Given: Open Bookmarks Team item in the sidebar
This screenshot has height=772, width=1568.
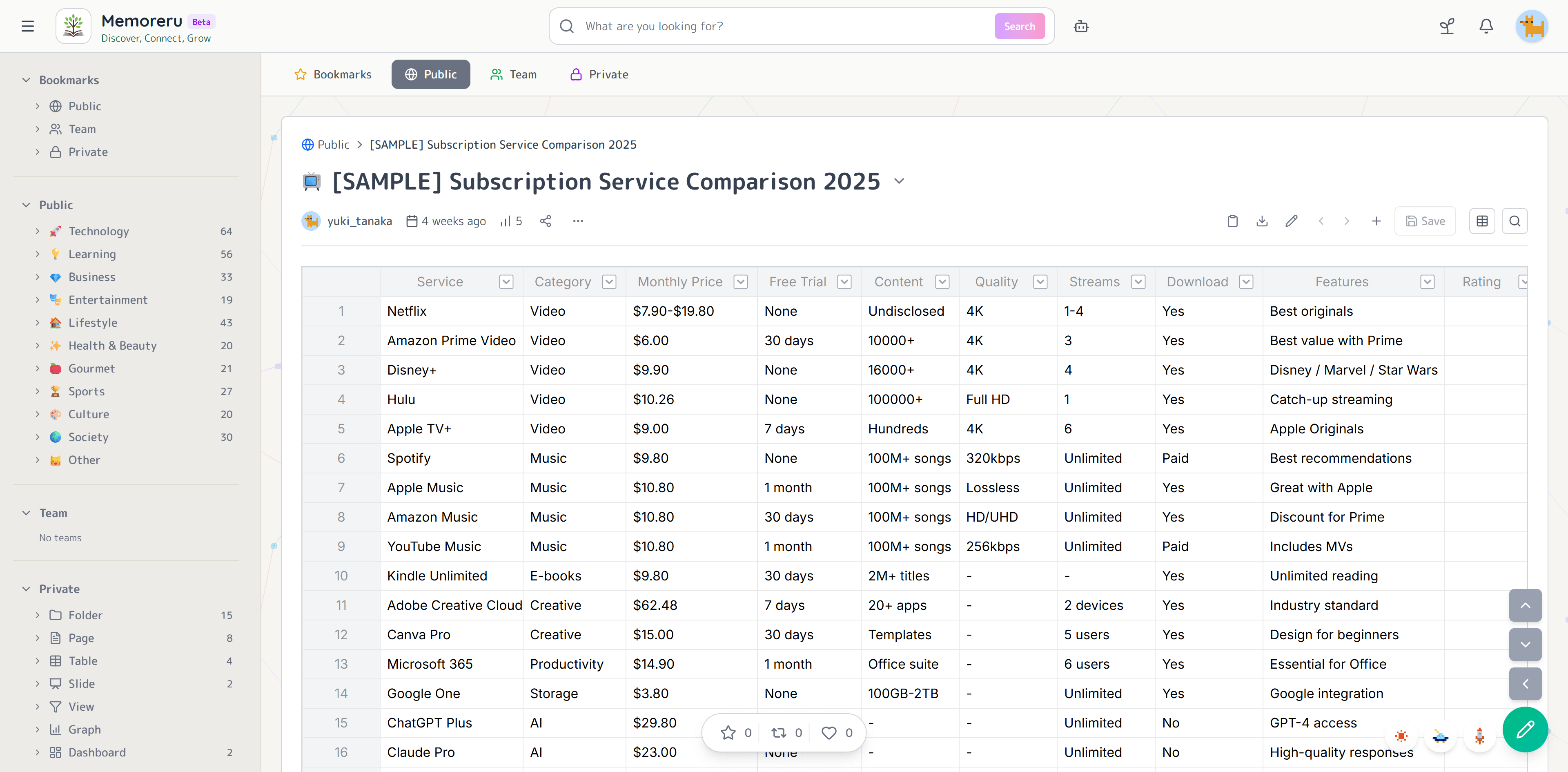Looking at the screenshot, I should click(82, 129).
